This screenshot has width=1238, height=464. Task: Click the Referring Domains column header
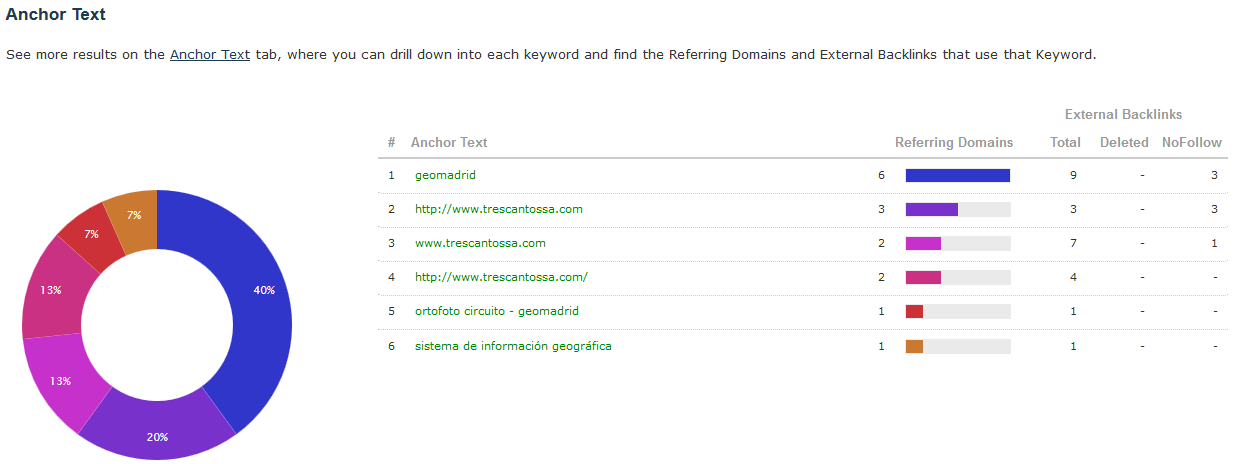(x=953, y=142)
